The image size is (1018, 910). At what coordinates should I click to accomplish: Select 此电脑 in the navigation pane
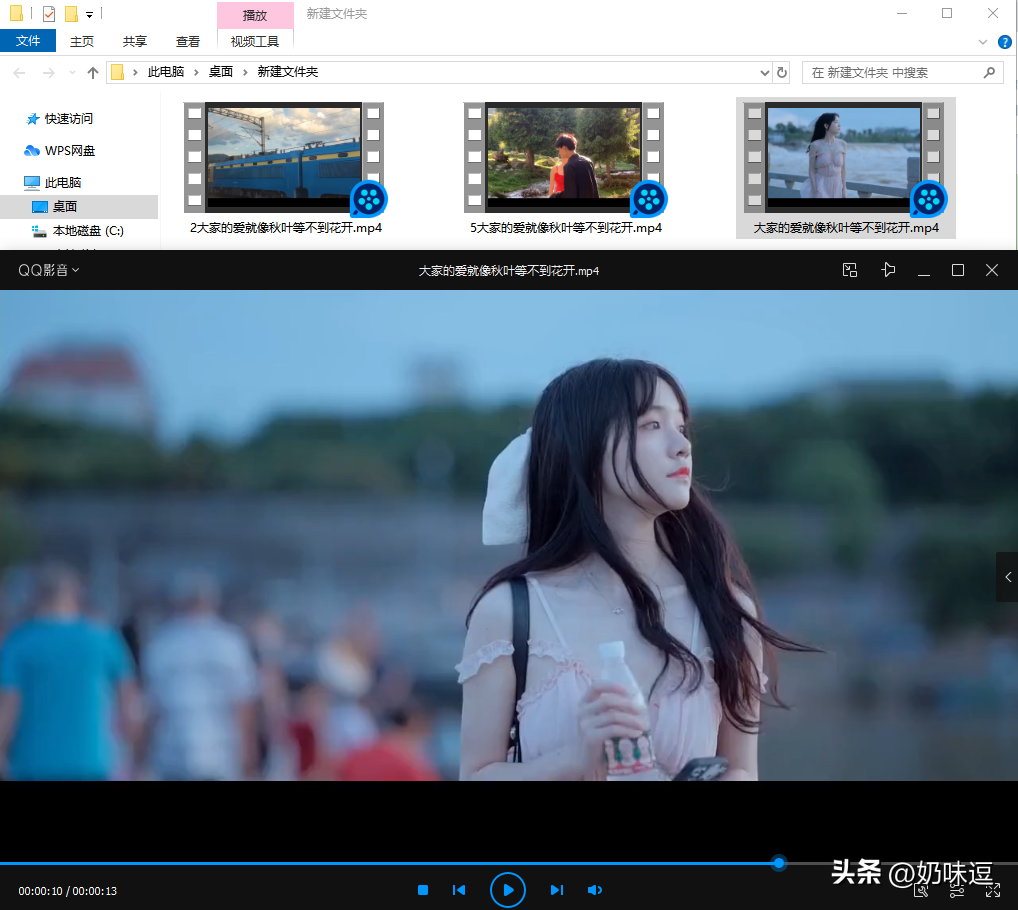[x=53, y=182]
